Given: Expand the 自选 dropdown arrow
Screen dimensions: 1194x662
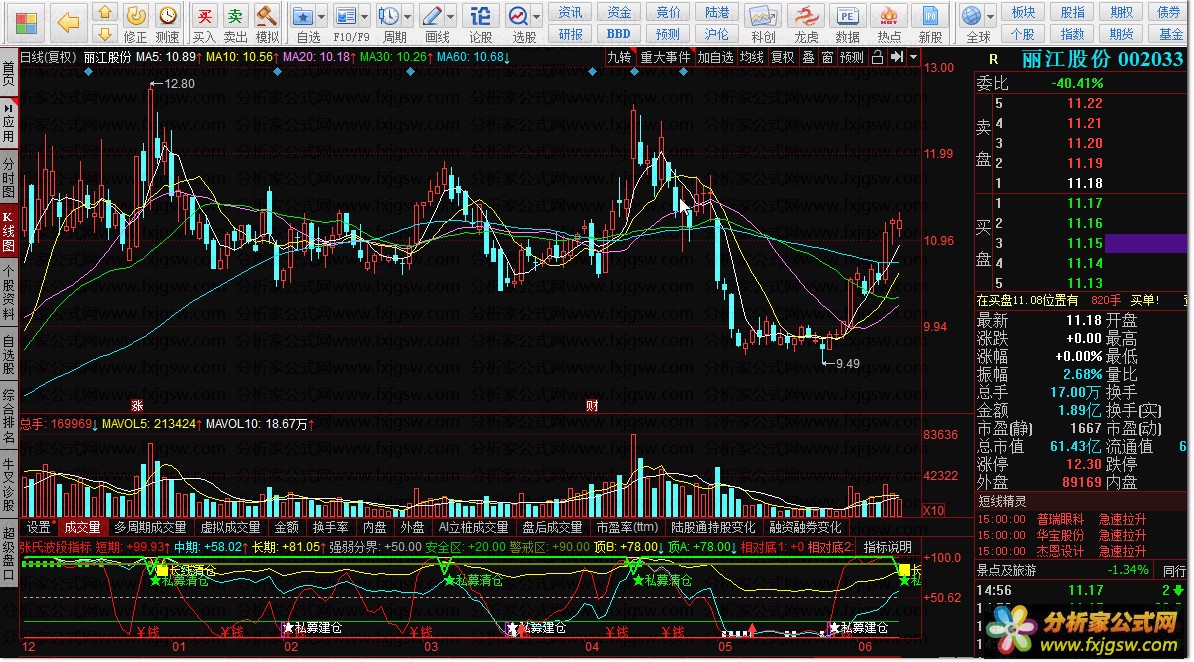Looking at the screenshot, I should (x=322, y=16).
